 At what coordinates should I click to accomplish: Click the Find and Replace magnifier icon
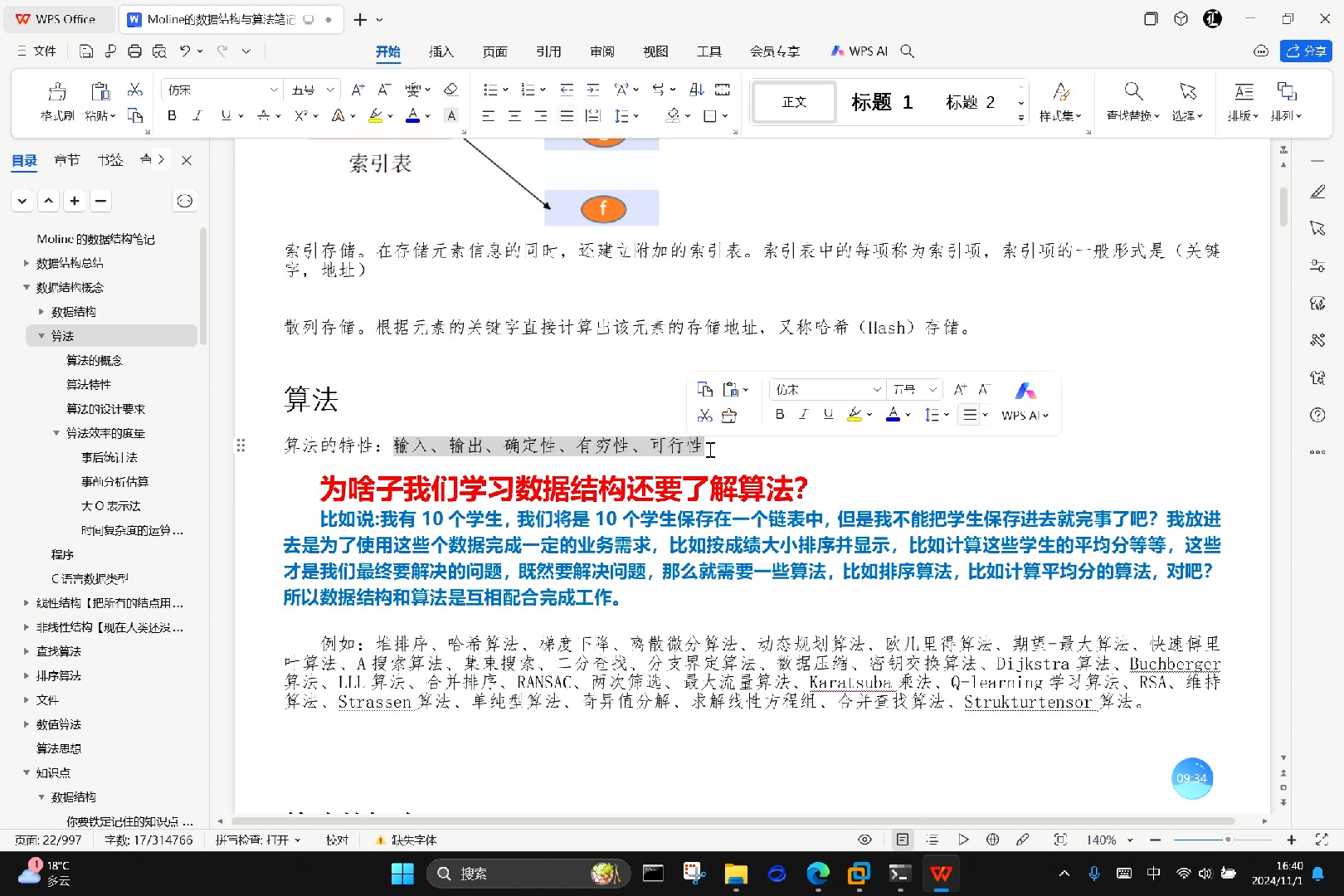(x=1133, y=91)
